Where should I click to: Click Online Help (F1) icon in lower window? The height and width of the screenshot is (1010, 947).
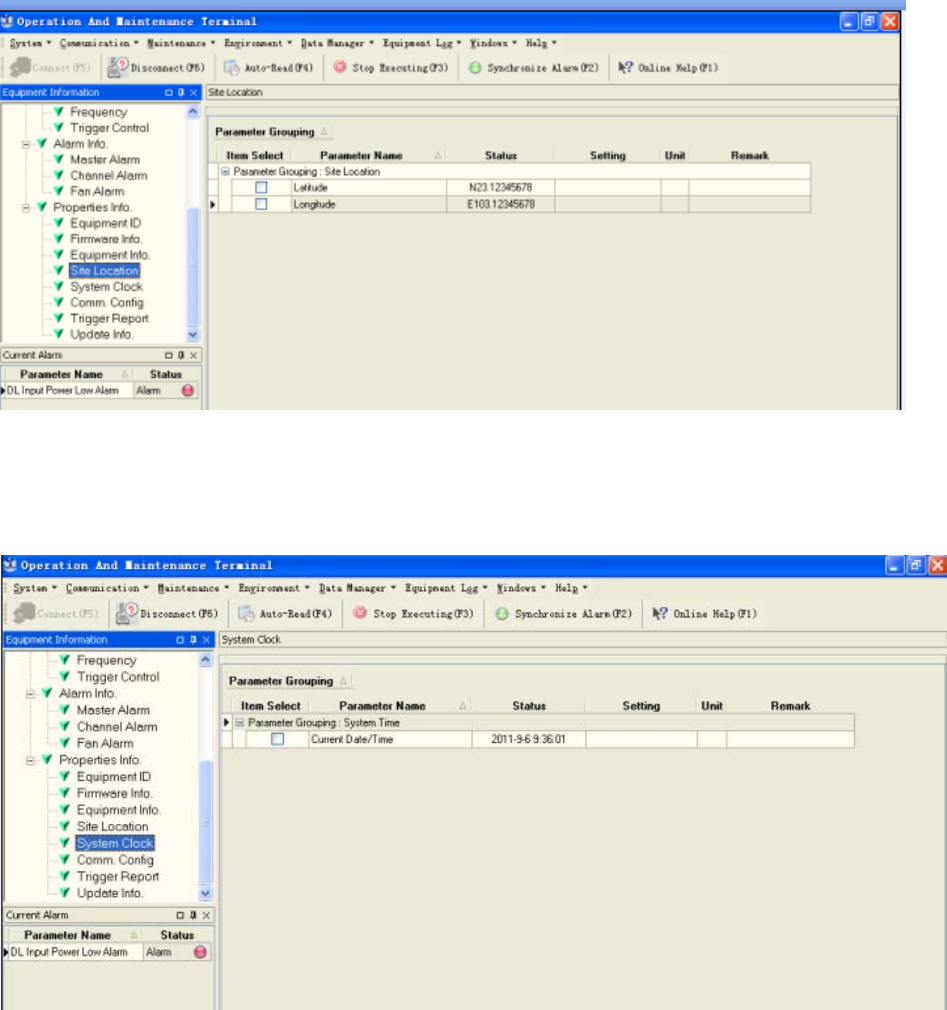point(660,614)
